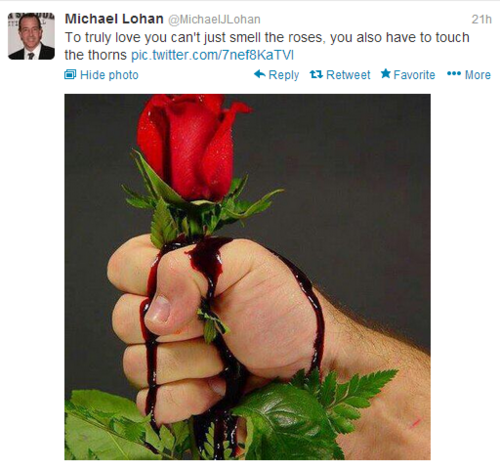Viewport: 500px width, 470px height.
Task: Click the Favorite star icon
Action: click(x=386, y=74)
